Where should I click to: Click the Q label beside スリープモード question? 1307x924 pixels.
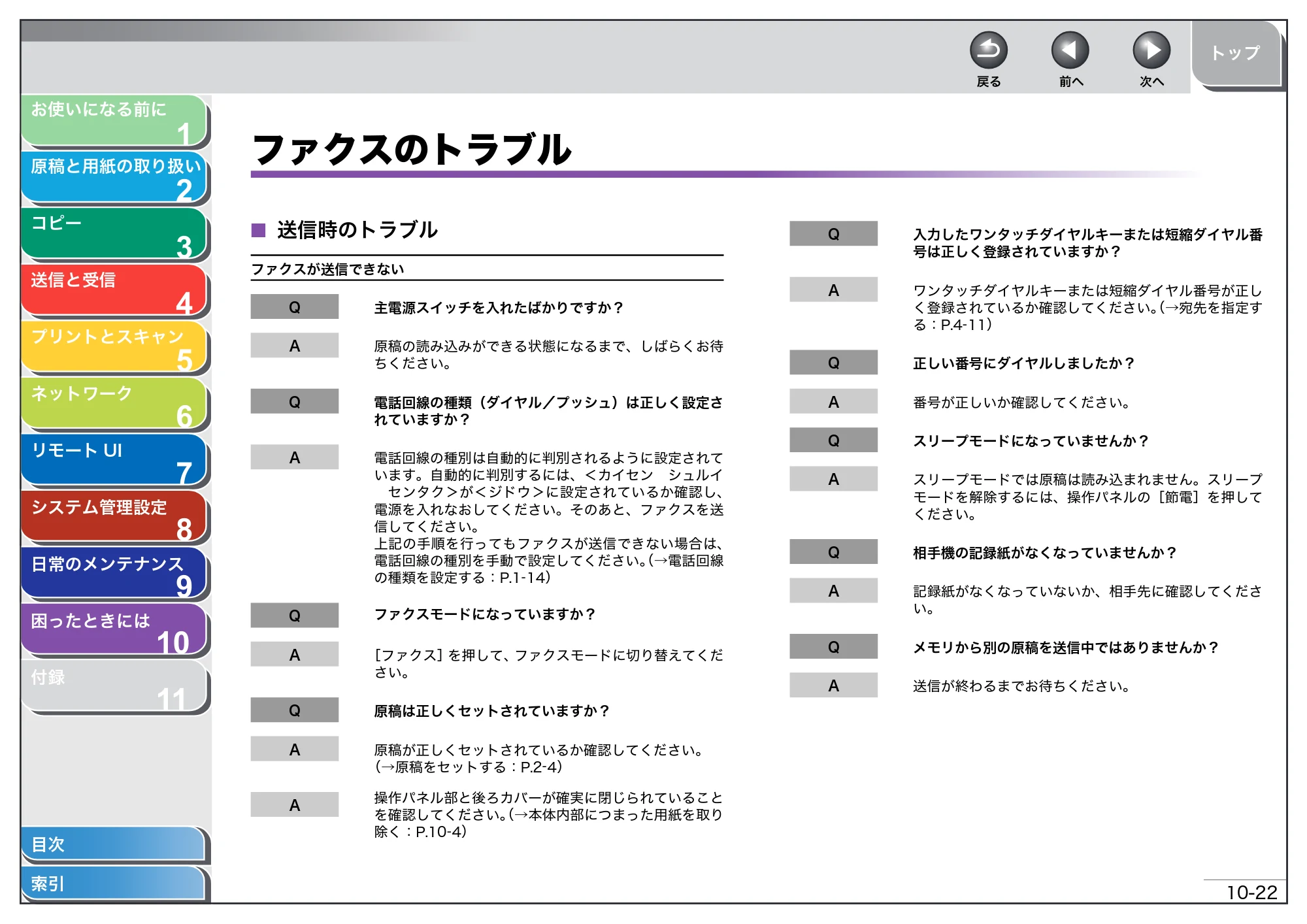click(833, 440)
